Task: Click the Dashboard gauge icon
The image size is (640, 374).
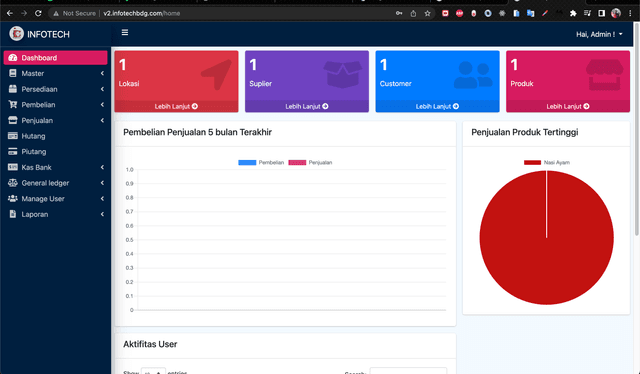Action: point(13,58)
